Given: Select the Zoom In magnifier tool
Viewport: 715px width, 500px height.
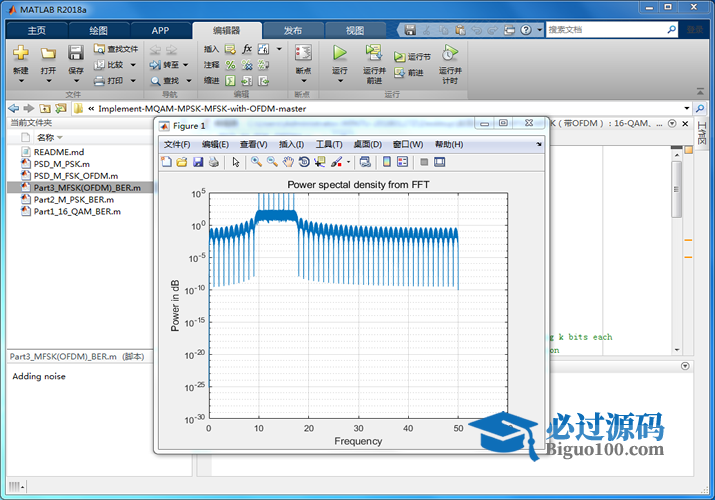Looking at the screenshot, I should point(257,162).
